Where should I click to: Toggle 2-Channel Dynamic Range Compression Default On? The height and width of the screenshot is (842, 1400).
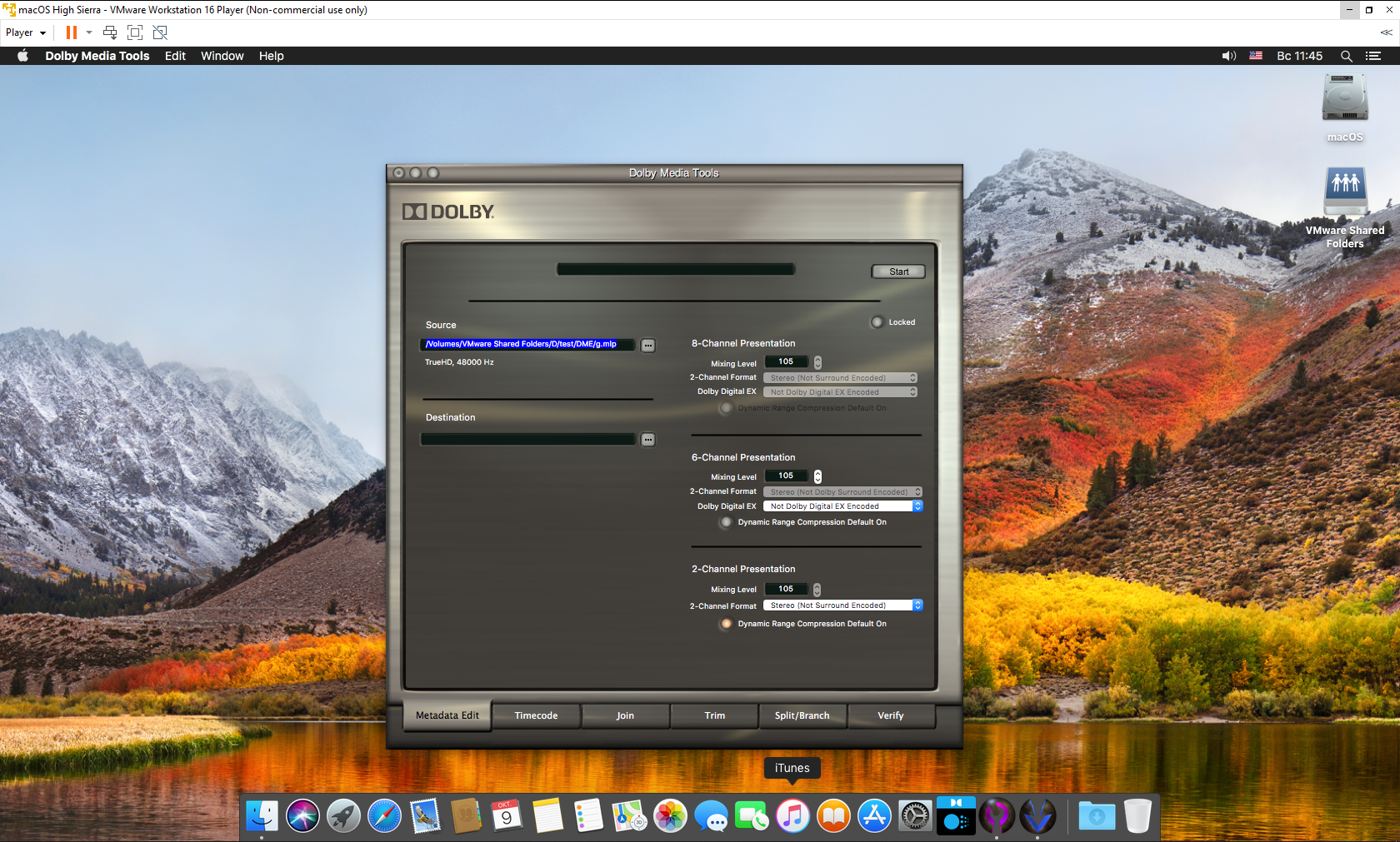point(726,624)
